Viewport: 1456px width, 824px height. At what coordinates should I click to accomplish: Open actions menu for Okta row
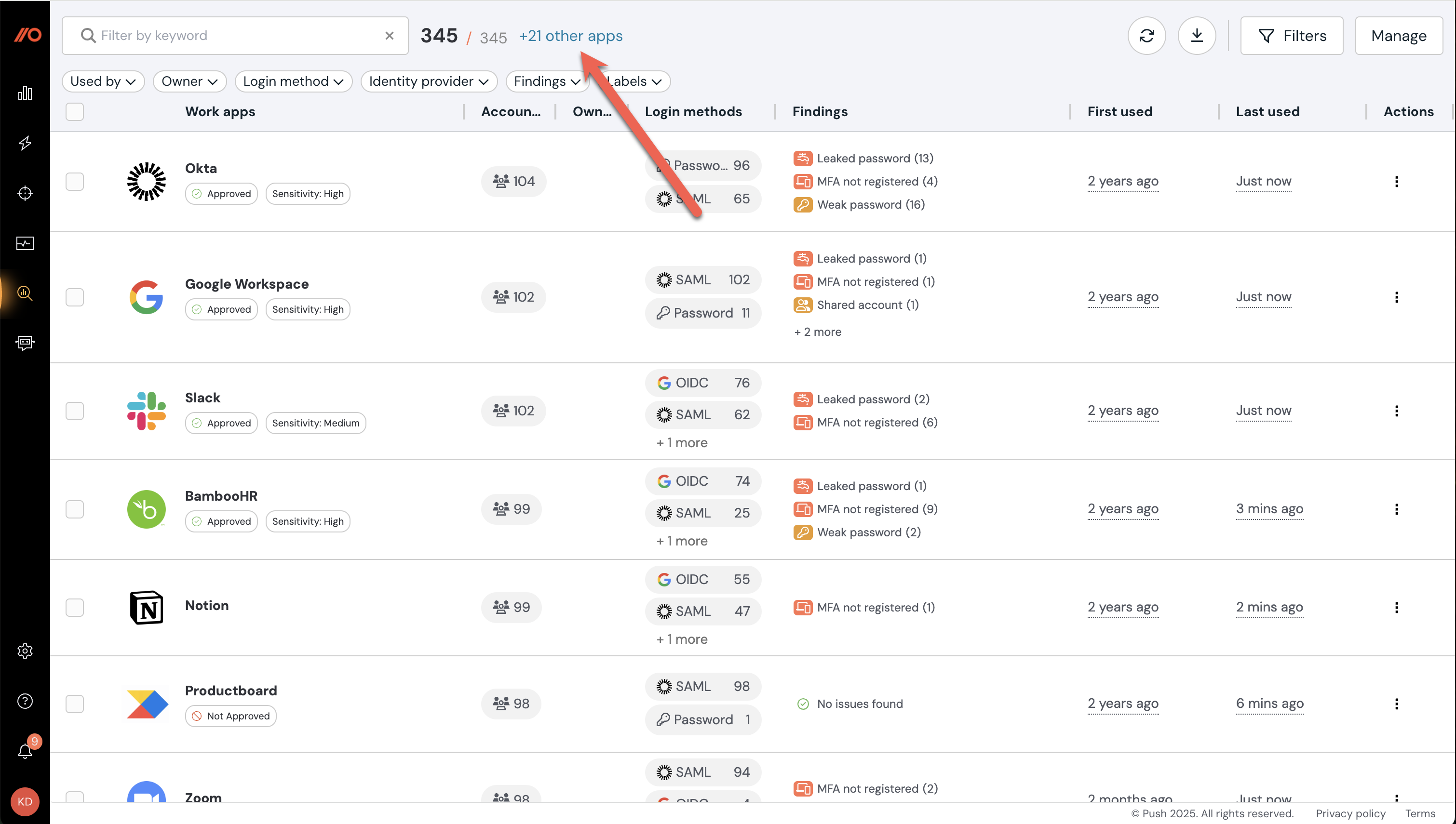[x=1396, y=182]
